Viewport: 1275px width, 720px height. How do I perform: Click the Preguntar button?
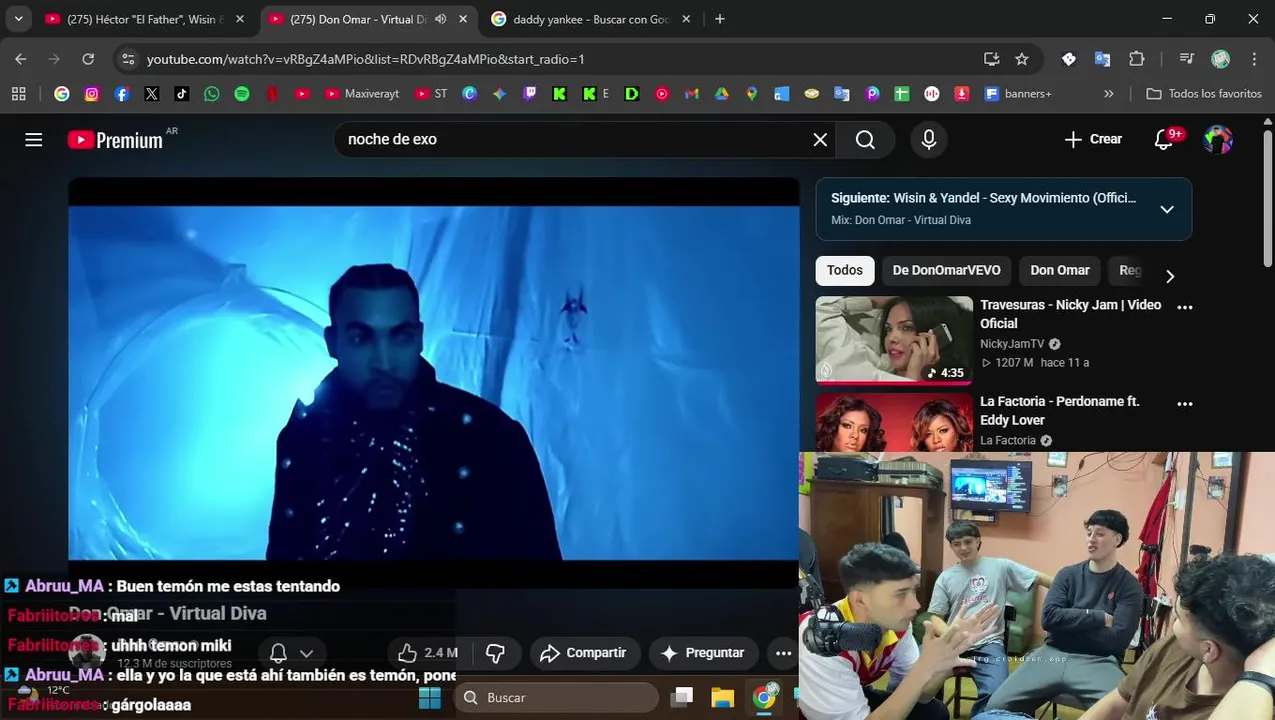[703, 653]
